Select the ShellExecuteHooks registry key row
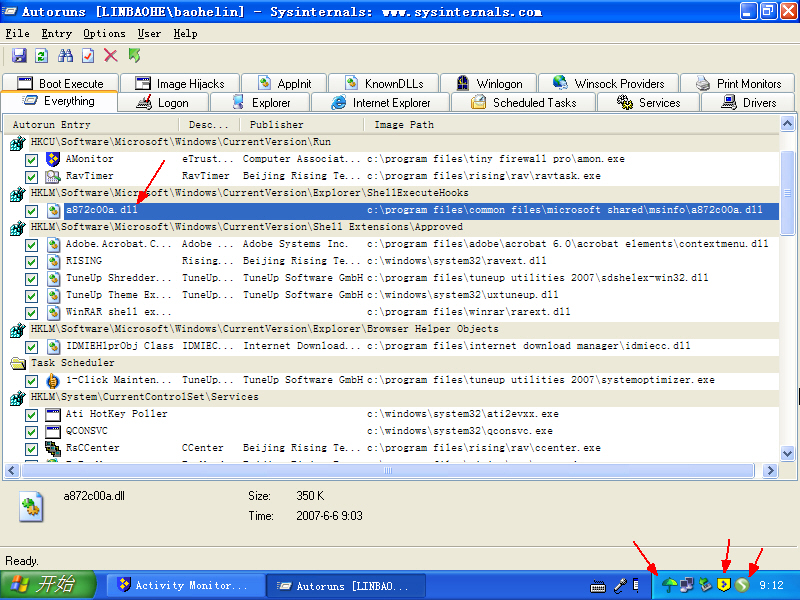Image resolution: width=800 pixels, height=600 pixels. 394,193
